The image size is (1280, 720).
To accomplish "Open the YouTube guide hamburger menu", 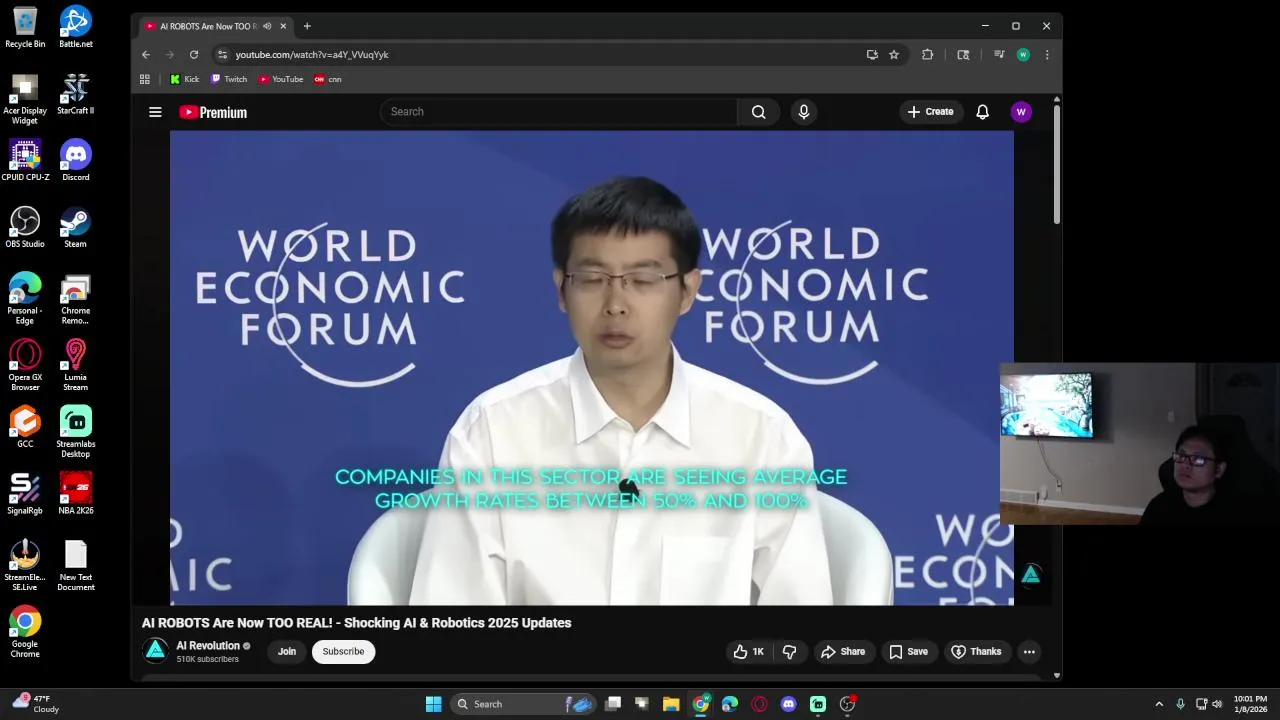I will pos(155,112).
